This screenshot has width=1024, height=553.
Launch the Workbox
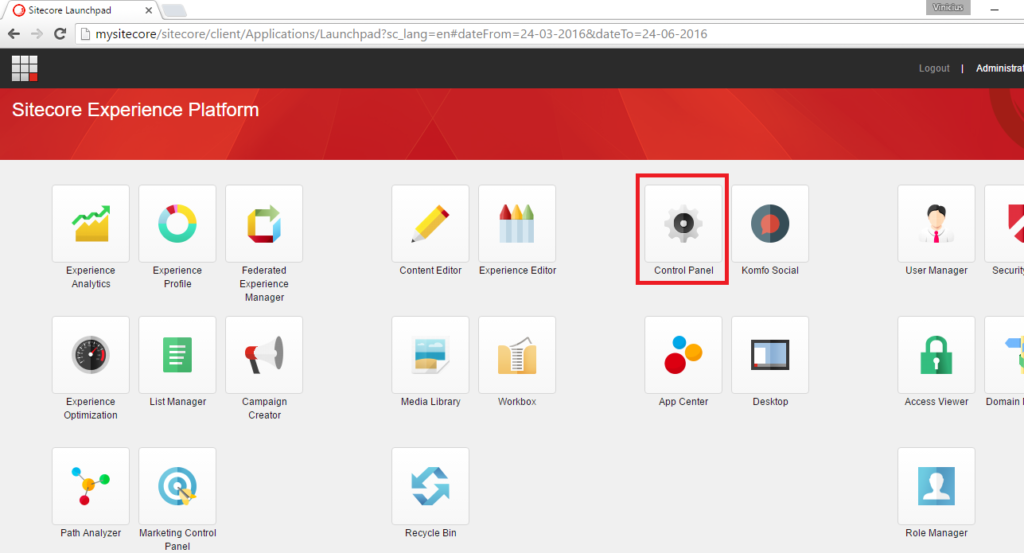click(517, 355)
